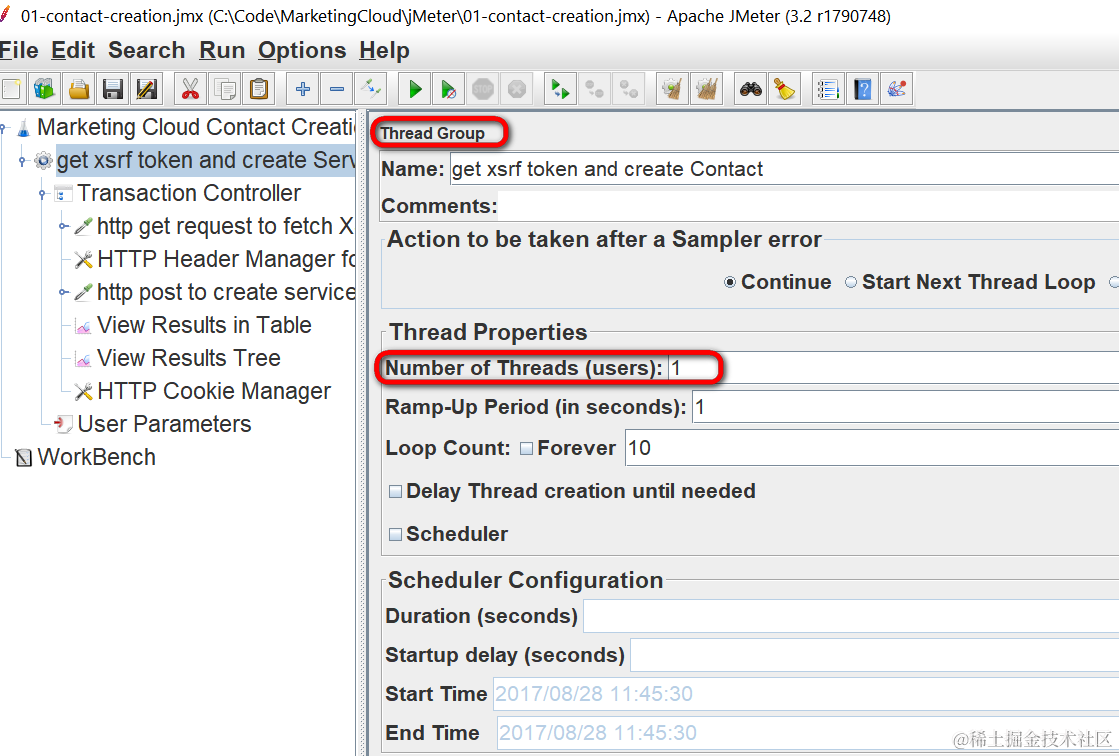Click the New test plan icon
Screen dimensions: 1119x756
click(x=11, y=89)
